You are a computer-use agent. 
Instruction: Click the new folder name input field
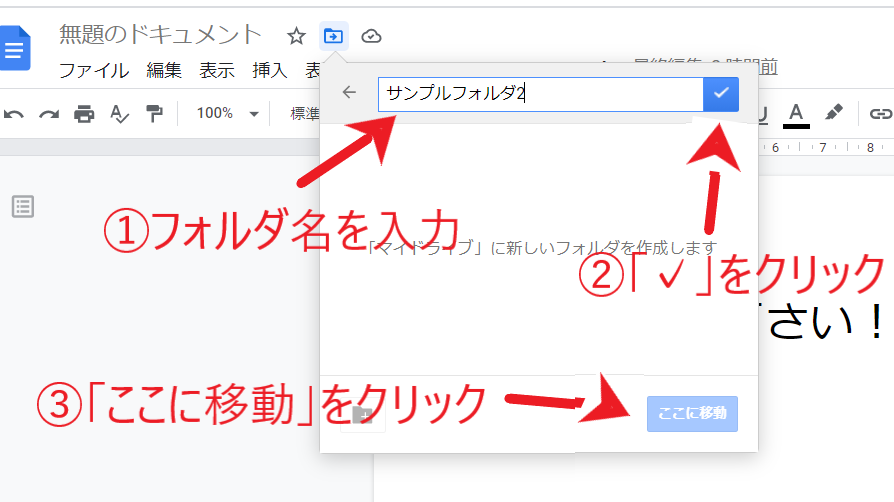(541, 94)
